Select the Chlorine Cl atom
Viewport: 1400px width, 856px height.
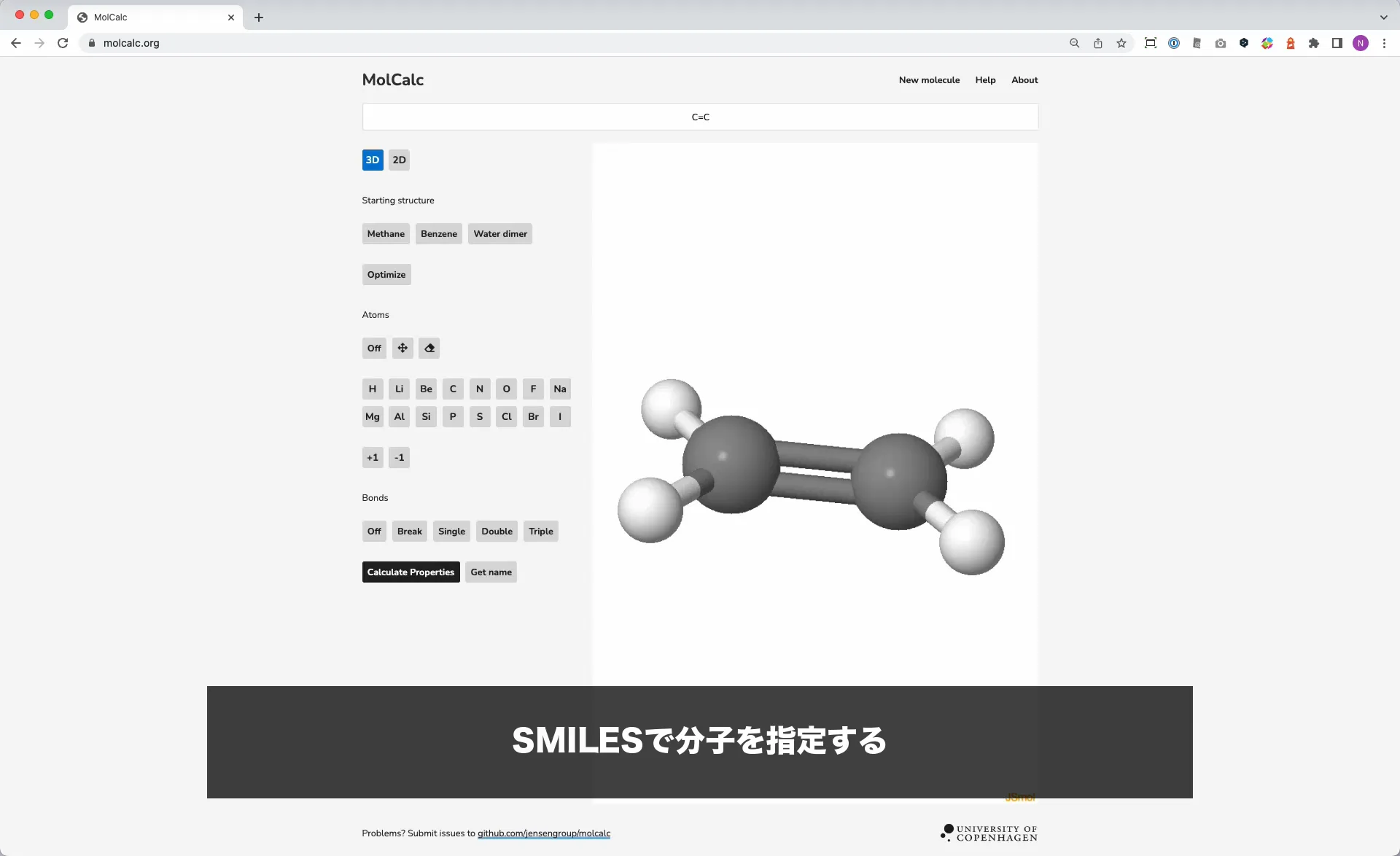(x=507, y=416)
